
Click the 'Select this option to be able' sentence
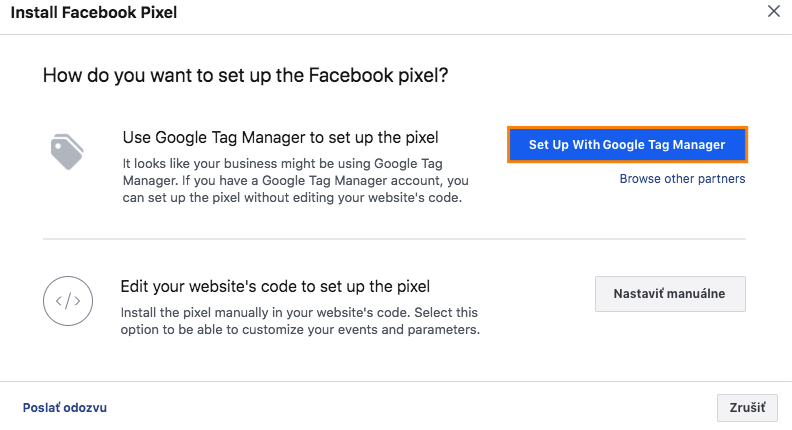(300, 329)
